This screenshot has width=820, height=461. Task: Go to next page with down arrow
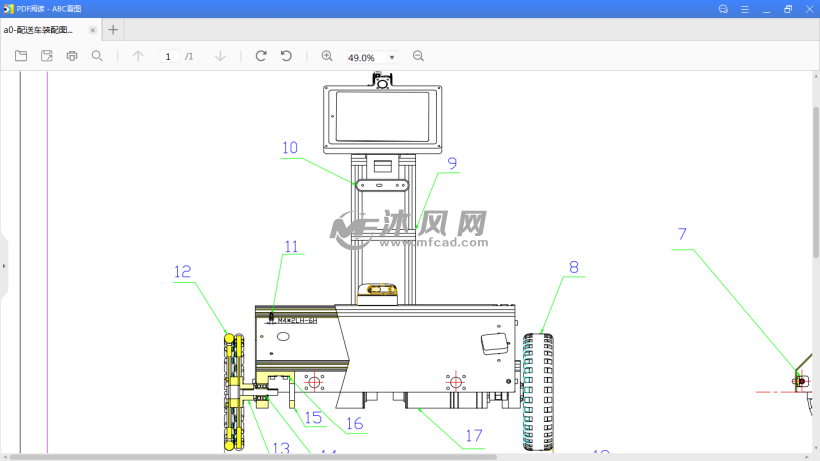point(220,56)
